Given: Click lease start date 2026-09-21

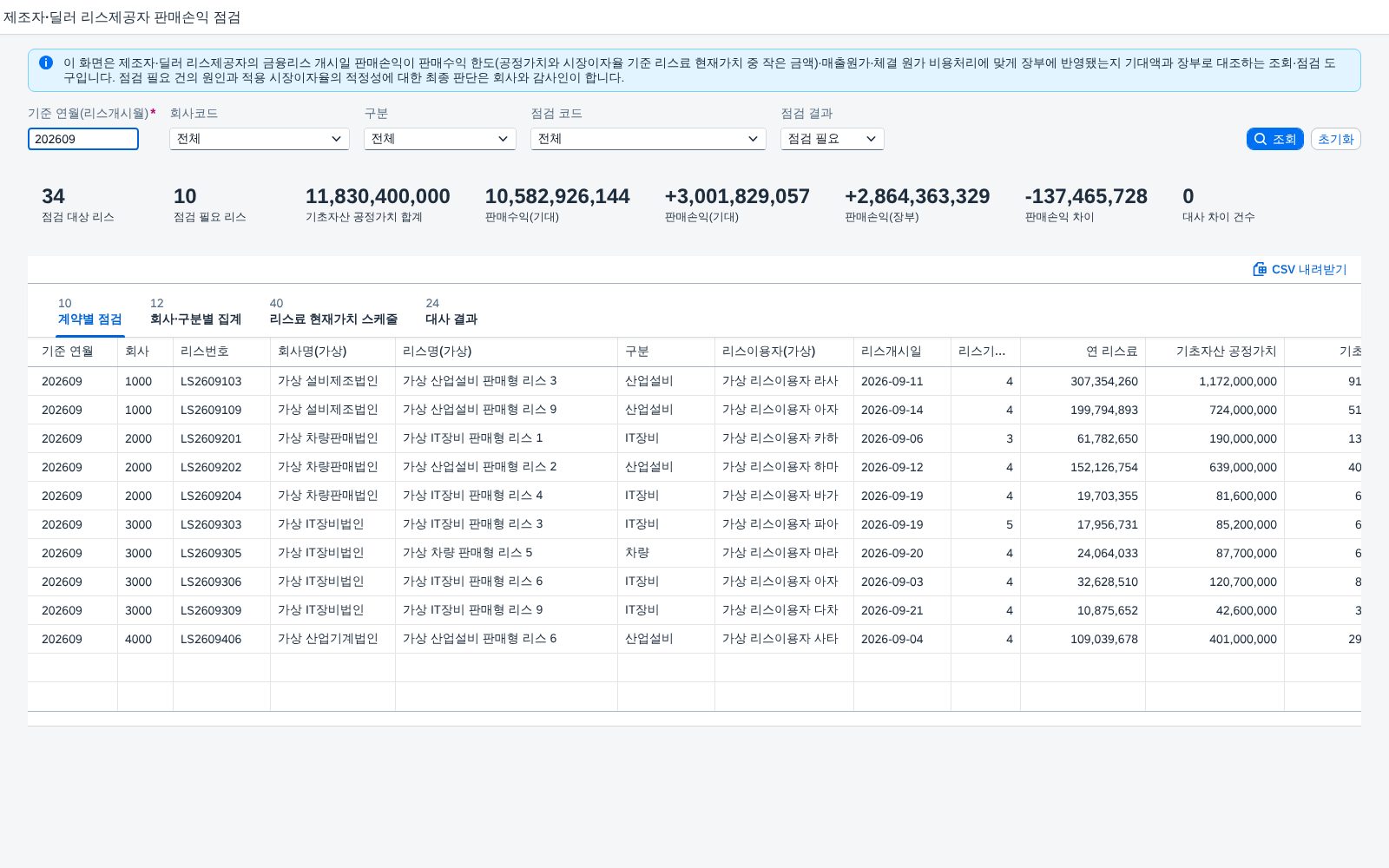Looking at the screenshot, I should pyautogui.click(x=902, y=610).
